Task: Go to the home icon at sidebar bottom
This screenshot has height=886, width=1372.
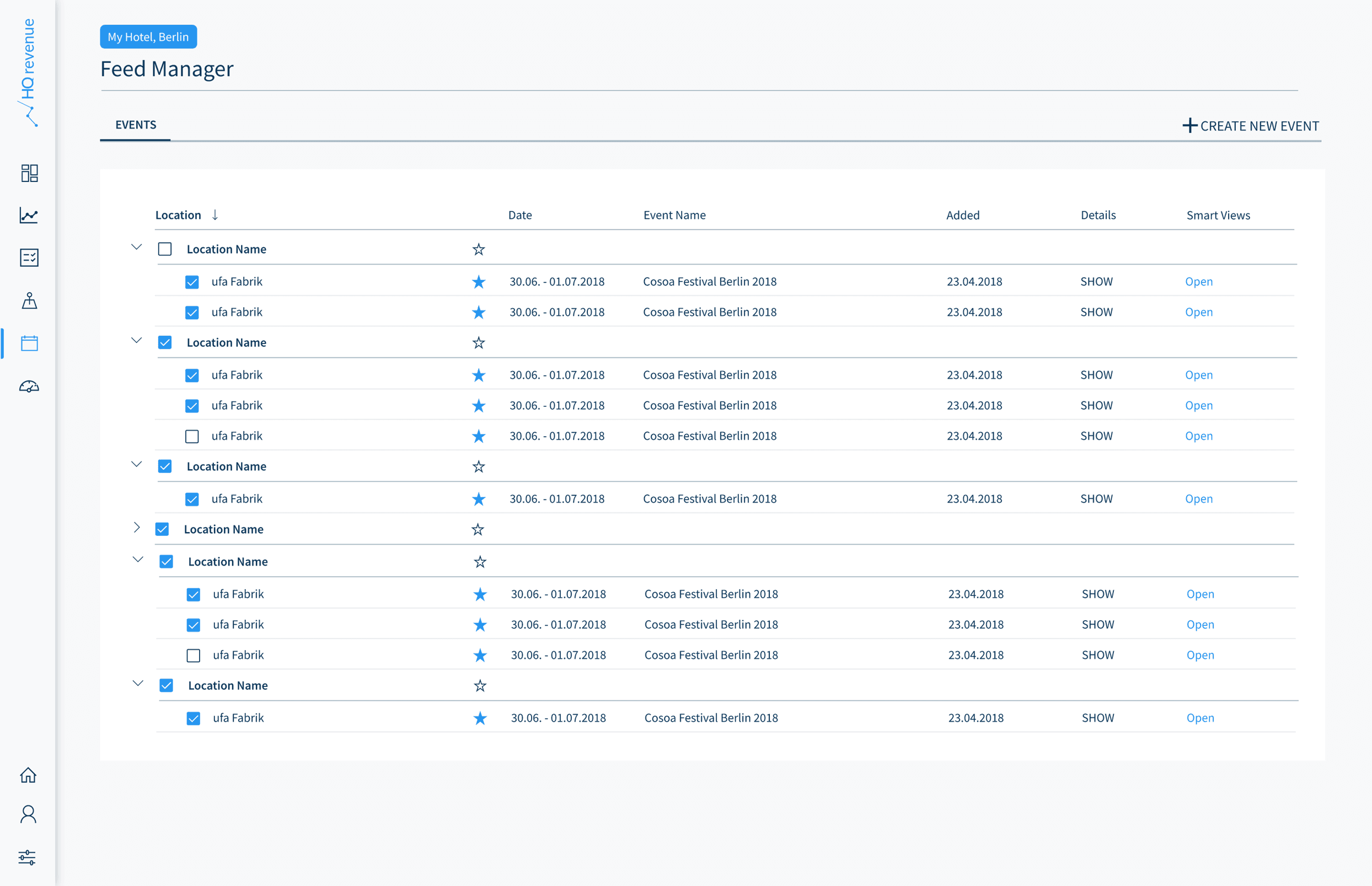Action: click(29, 775)
